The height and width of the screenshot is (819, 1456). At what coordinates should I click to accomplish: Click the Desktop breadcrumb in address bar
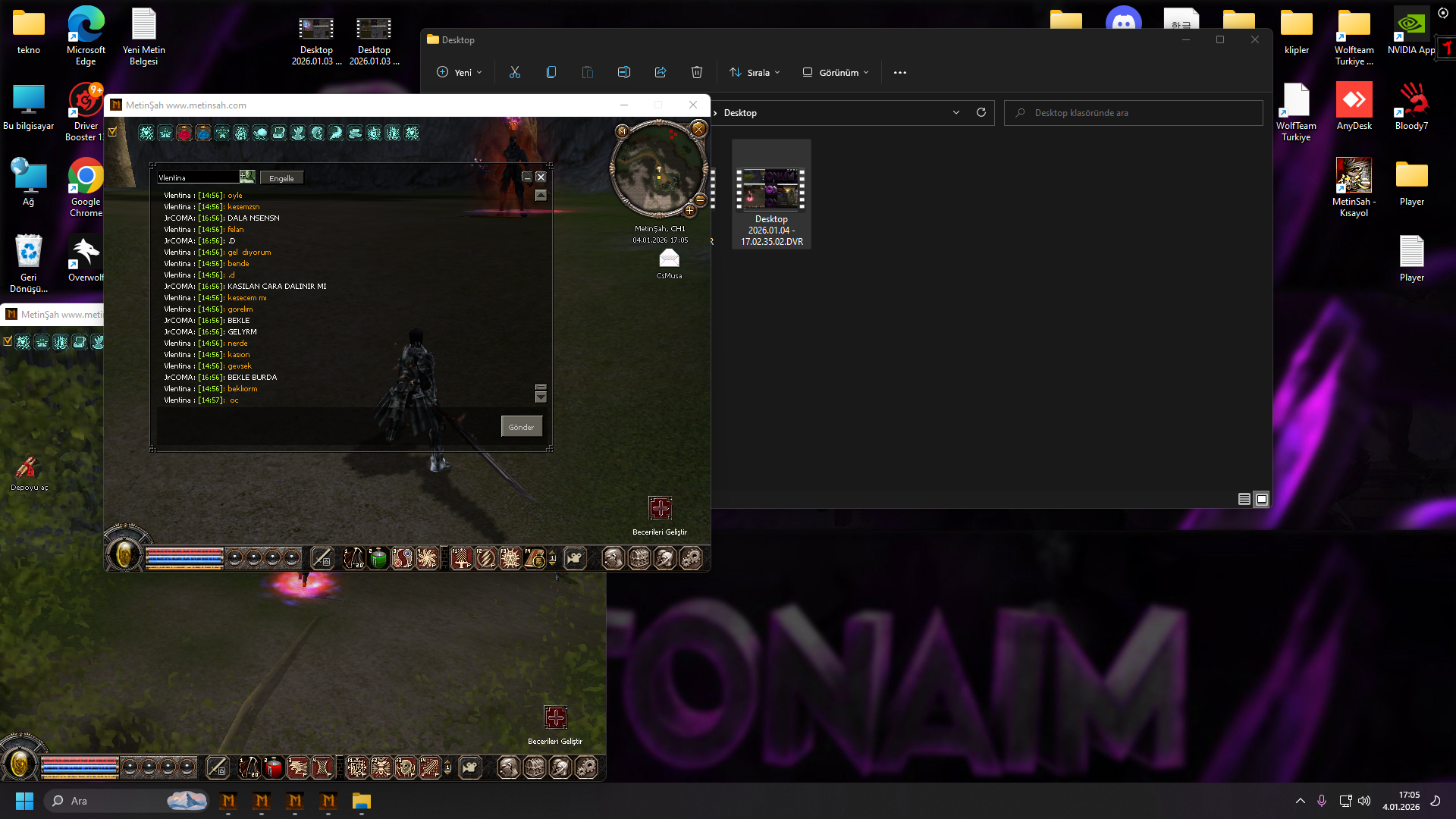click(x=740, y=112)
